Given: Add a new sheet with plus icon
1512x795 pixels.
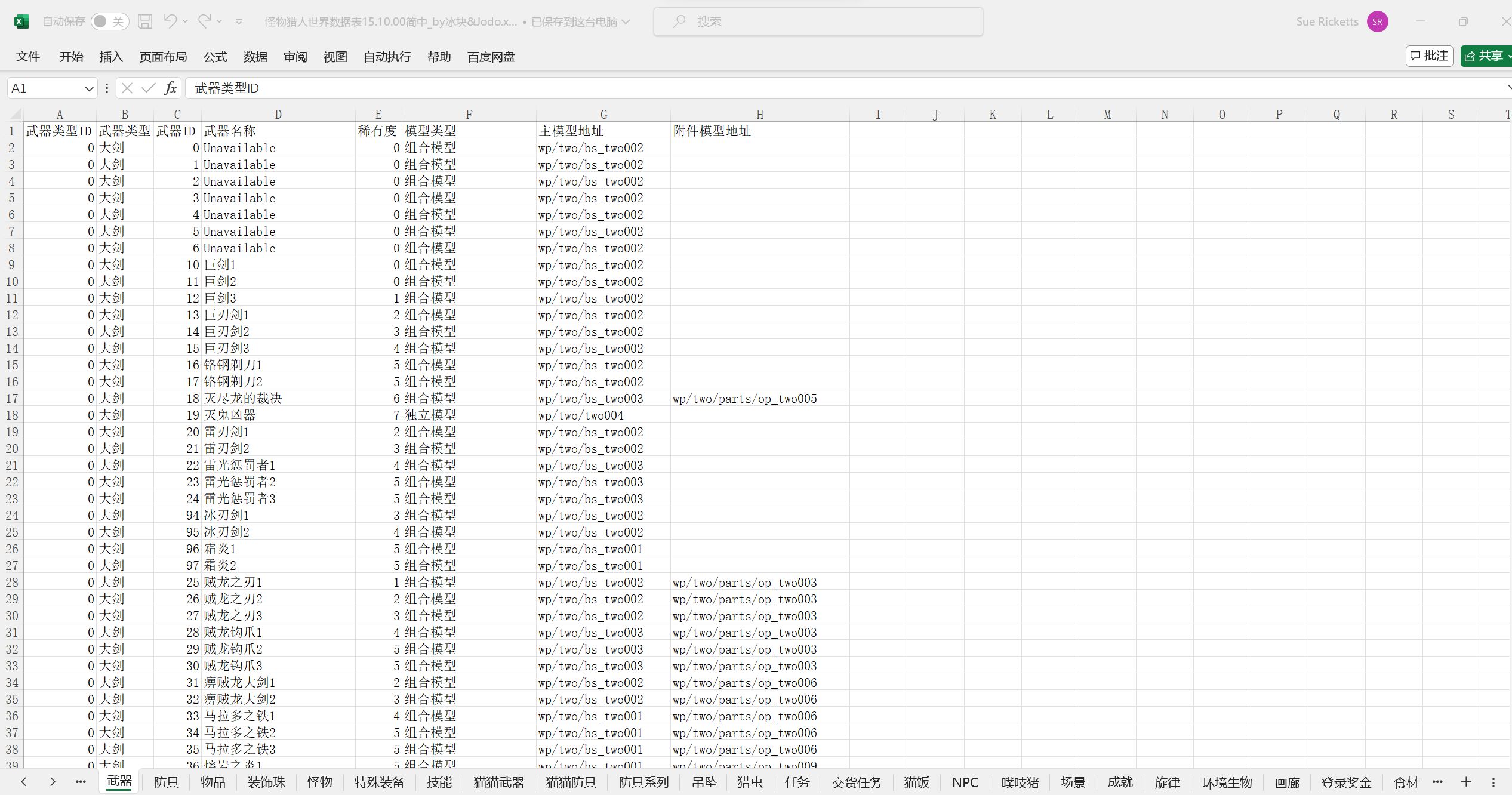Looking at the screenshot, I should click(1466, 782).
